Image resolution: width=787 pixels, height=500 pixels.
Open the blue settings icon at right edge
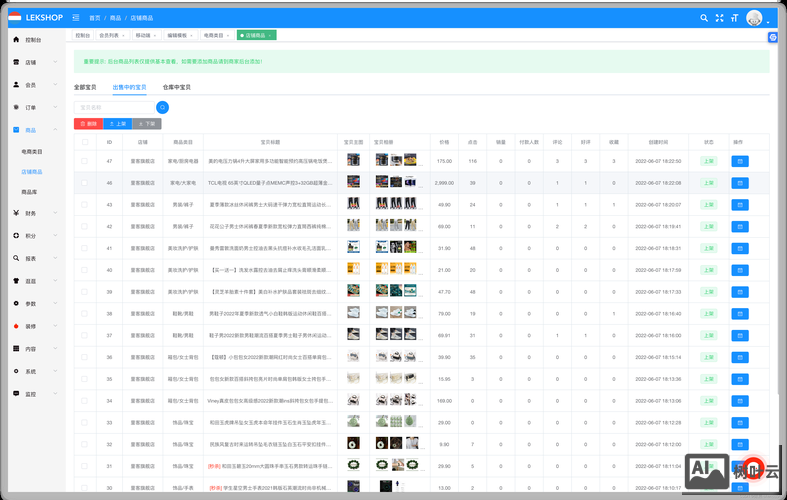[773, 37]
